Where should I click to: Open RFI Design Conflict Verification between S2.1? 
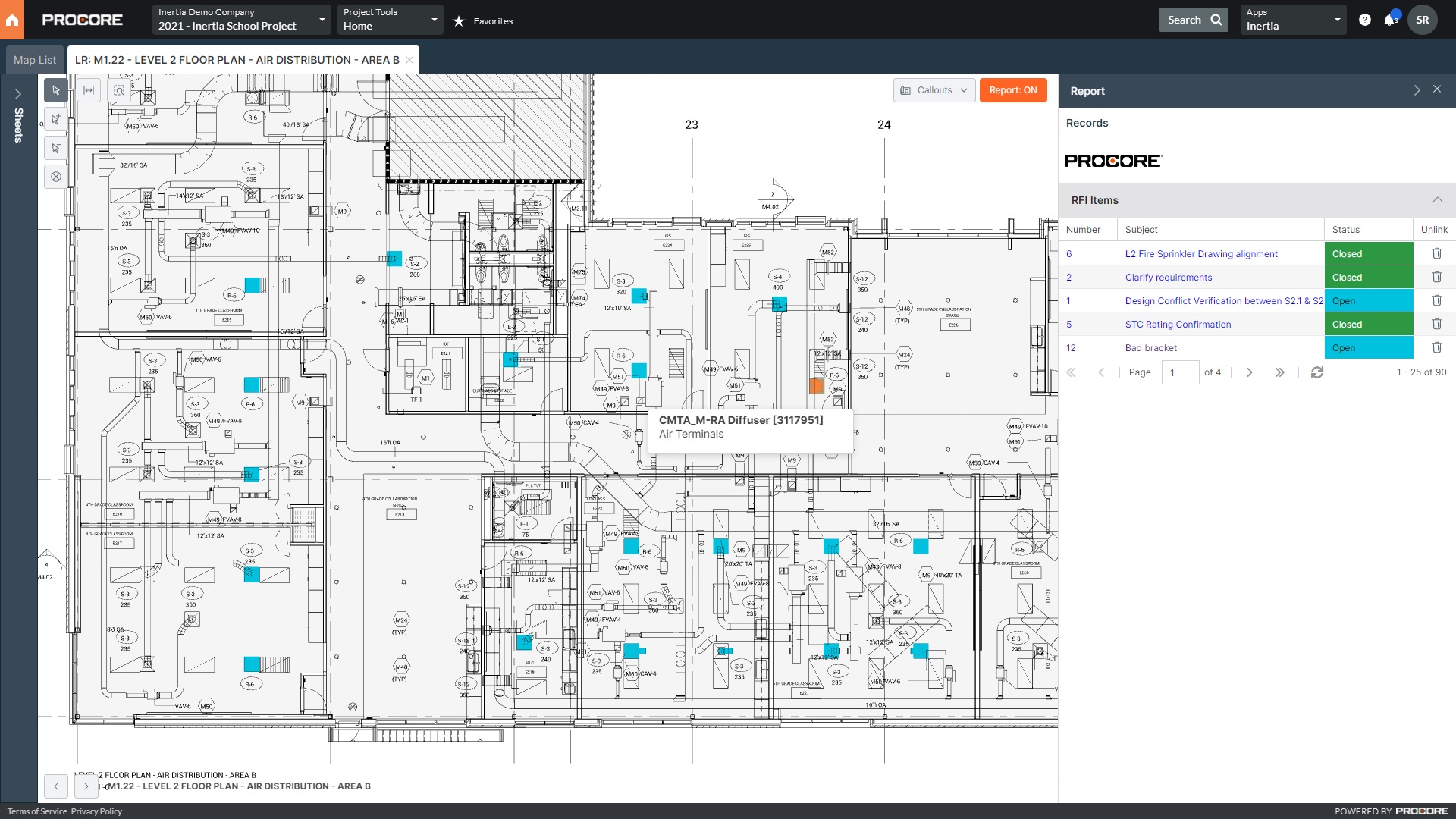pos(1223,301)
